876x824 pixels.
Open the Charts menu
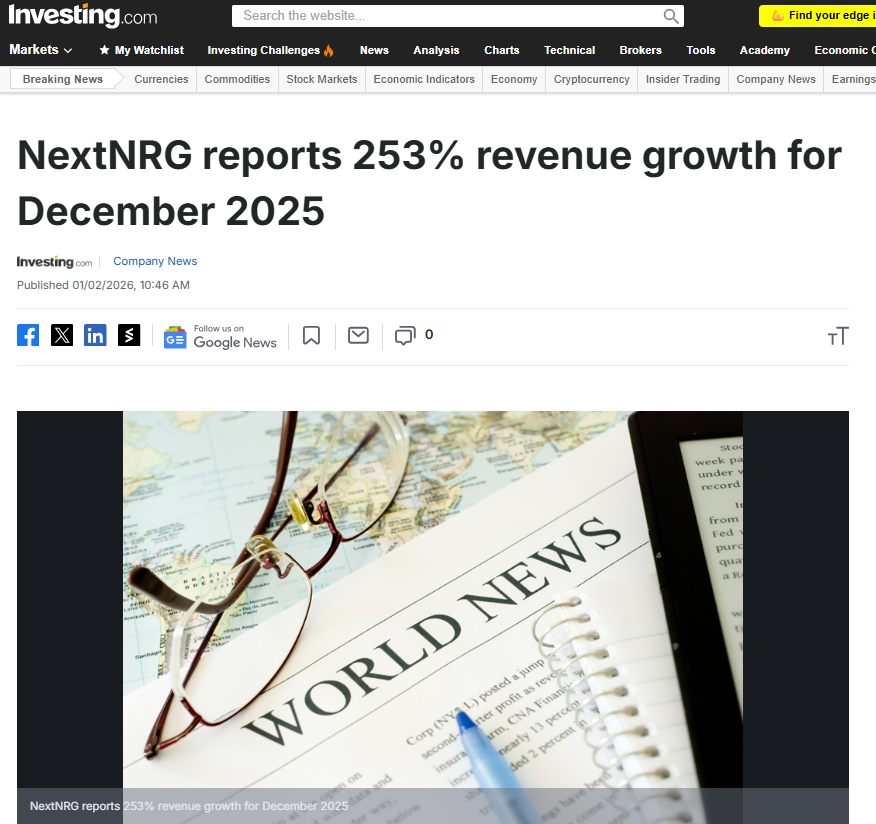[501, 50]
